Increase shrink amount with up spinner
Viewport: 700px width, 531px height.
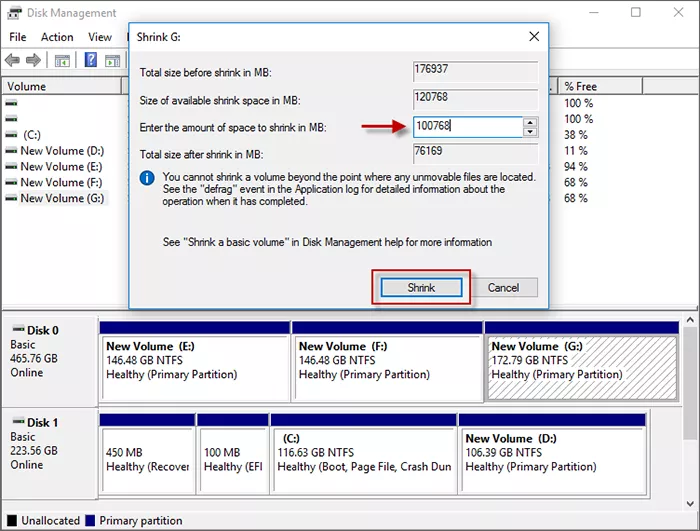[x=530, y=122]
